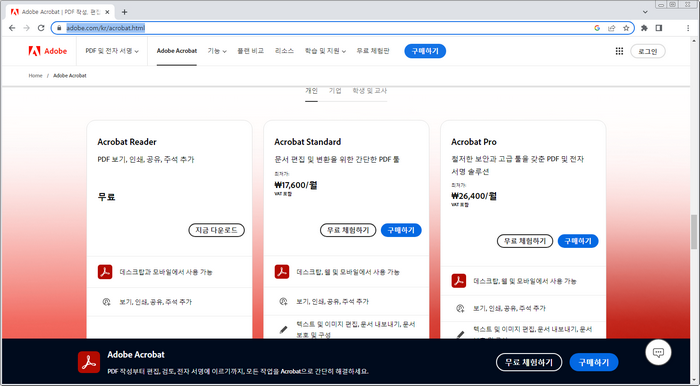Select the 학생 및 교사 pricing tab
Screen dimensions: 700x386
click(x=370, y=91)
